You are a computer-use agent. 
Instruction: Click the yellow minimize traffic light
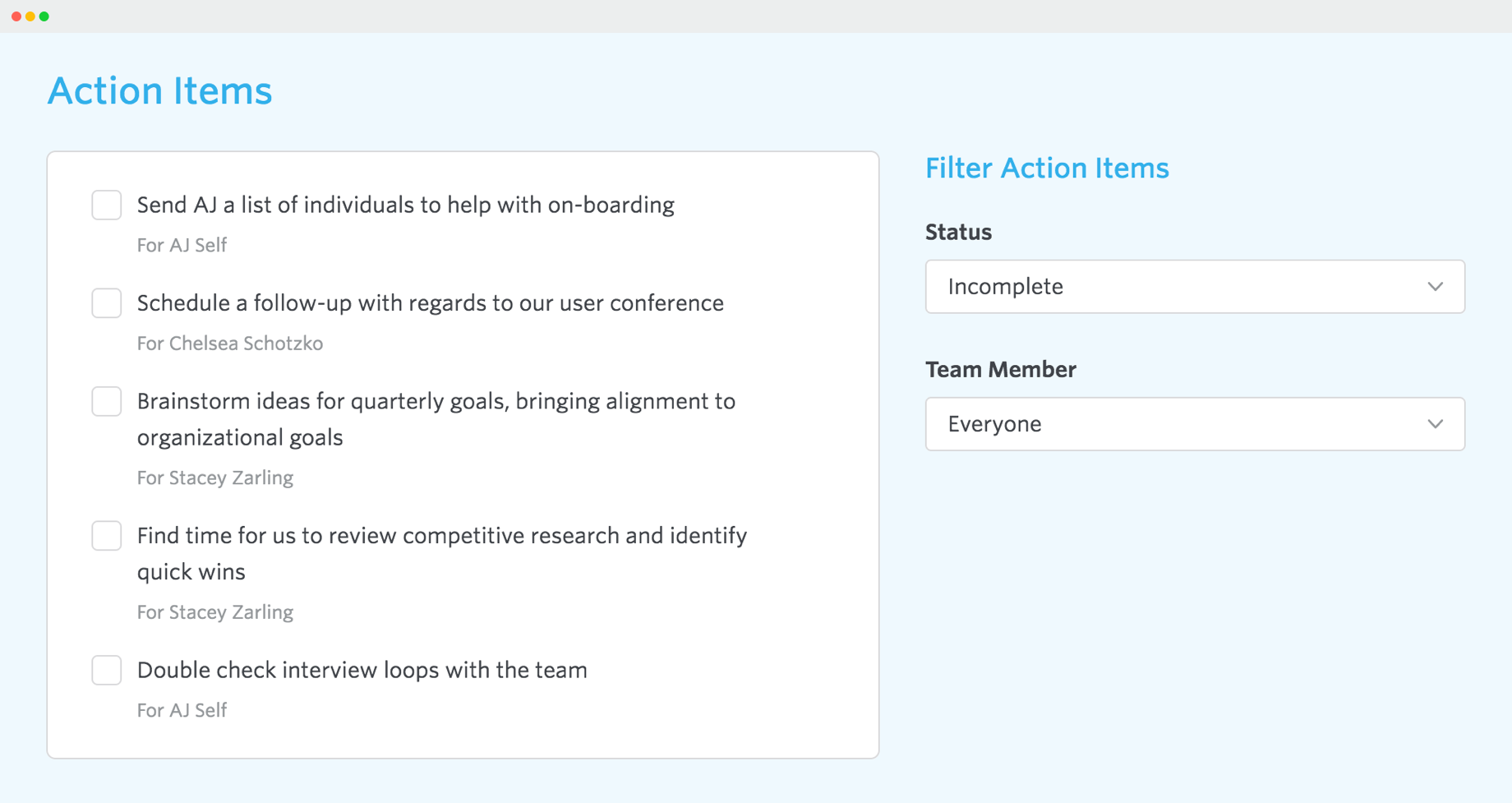point(31,15)
